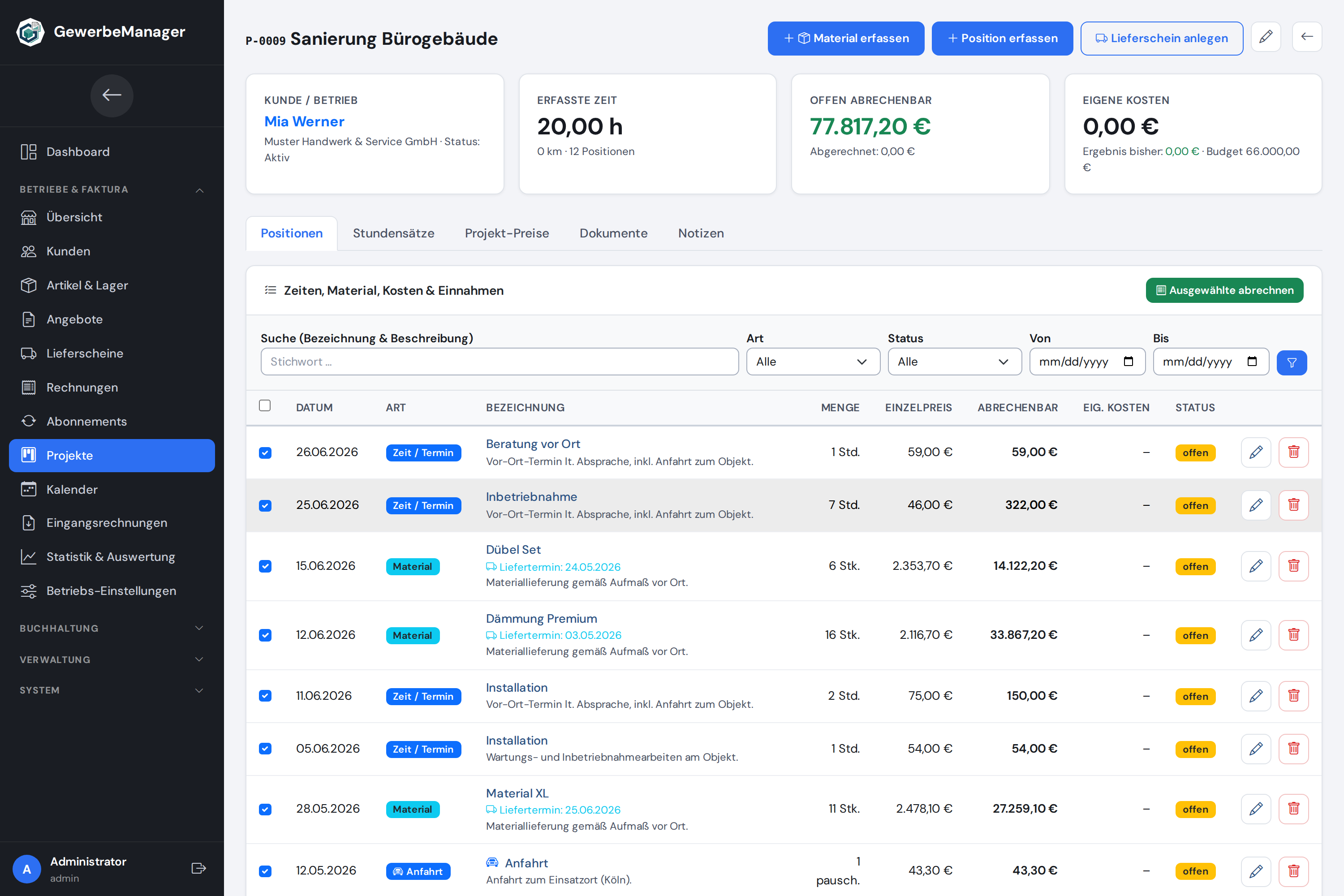Open Betriebs-Einstellungen in the sidebar
1344x896 pixels.
(112, 591)
